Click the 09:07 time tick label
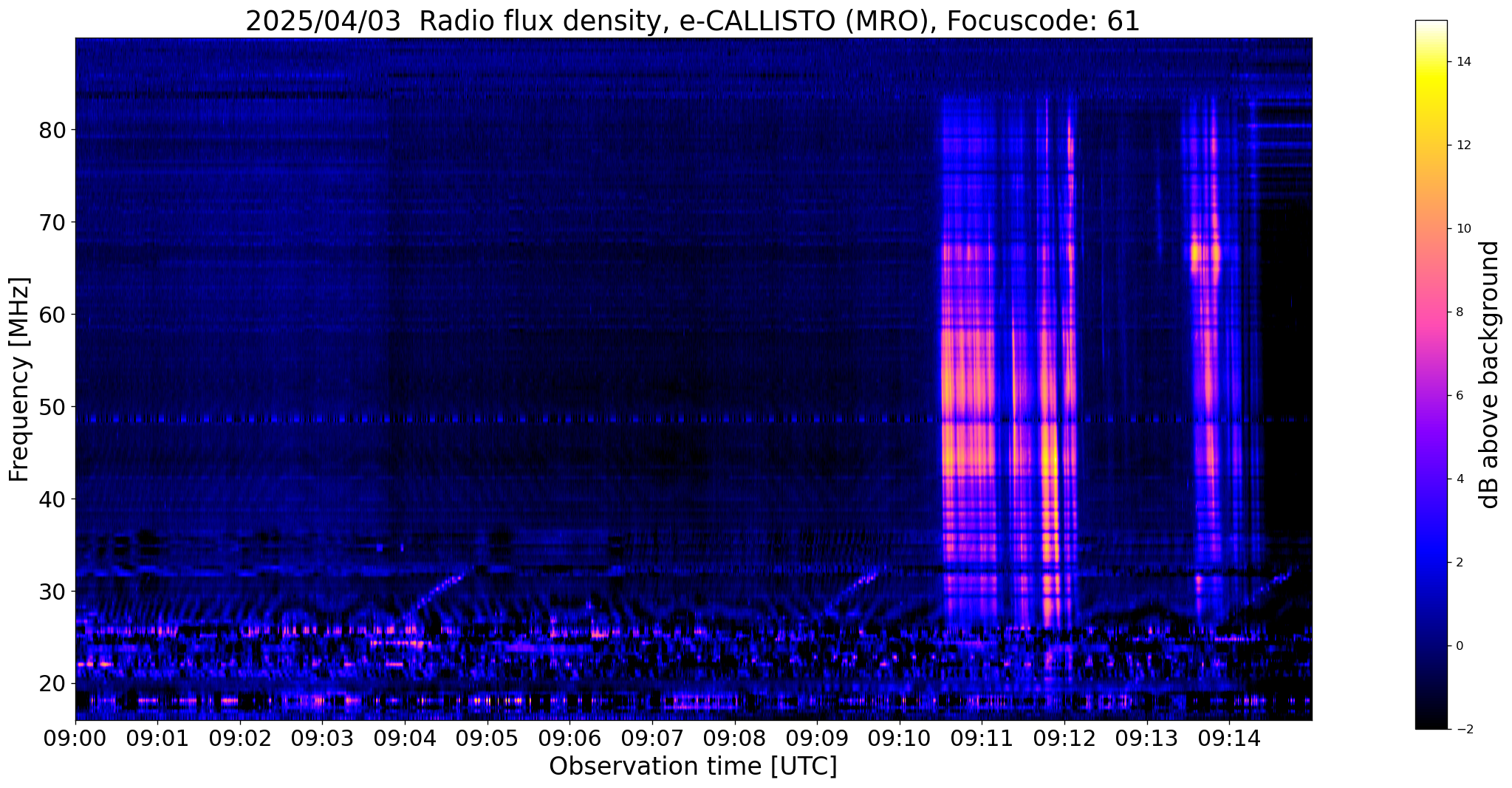1512x788 pixels. coord(652,737)
